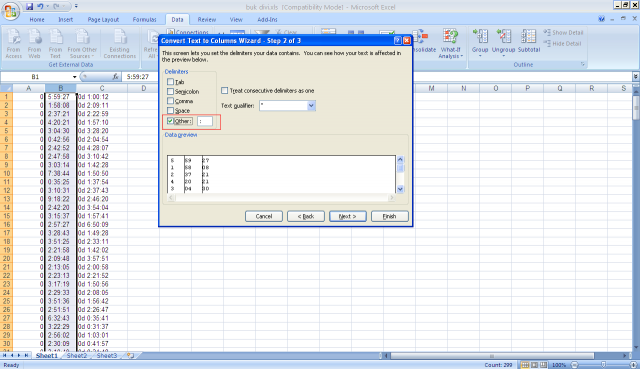The image size is (640, 369).
Task: Enable the Space delimiter checkbox
Action: 170,110
